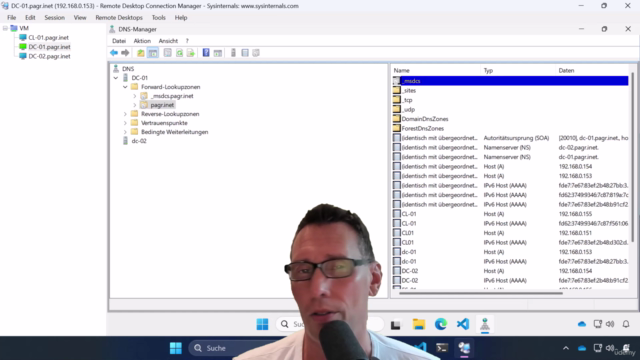
Task: Click the record list horizontal scrollbar
Action: tap(481, 293)
